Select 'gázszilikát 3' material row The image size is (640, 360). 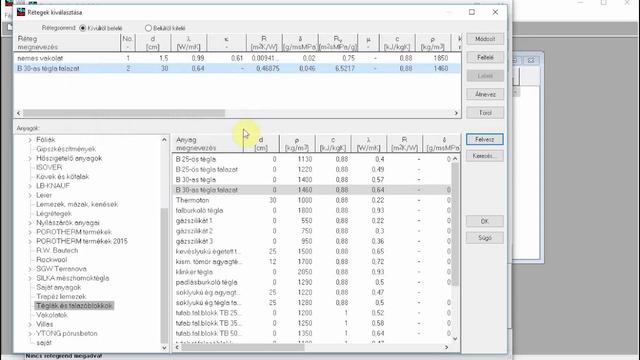coord(312,241)
